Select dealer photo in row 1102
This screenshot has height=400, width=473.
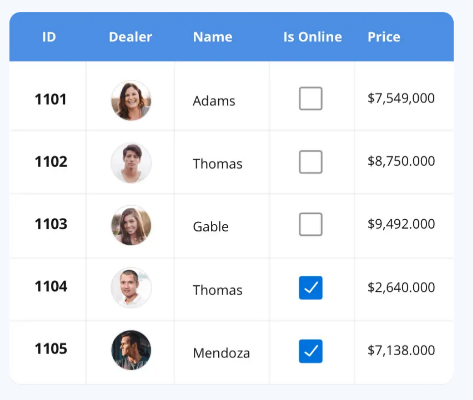click(x=131, y=163)
